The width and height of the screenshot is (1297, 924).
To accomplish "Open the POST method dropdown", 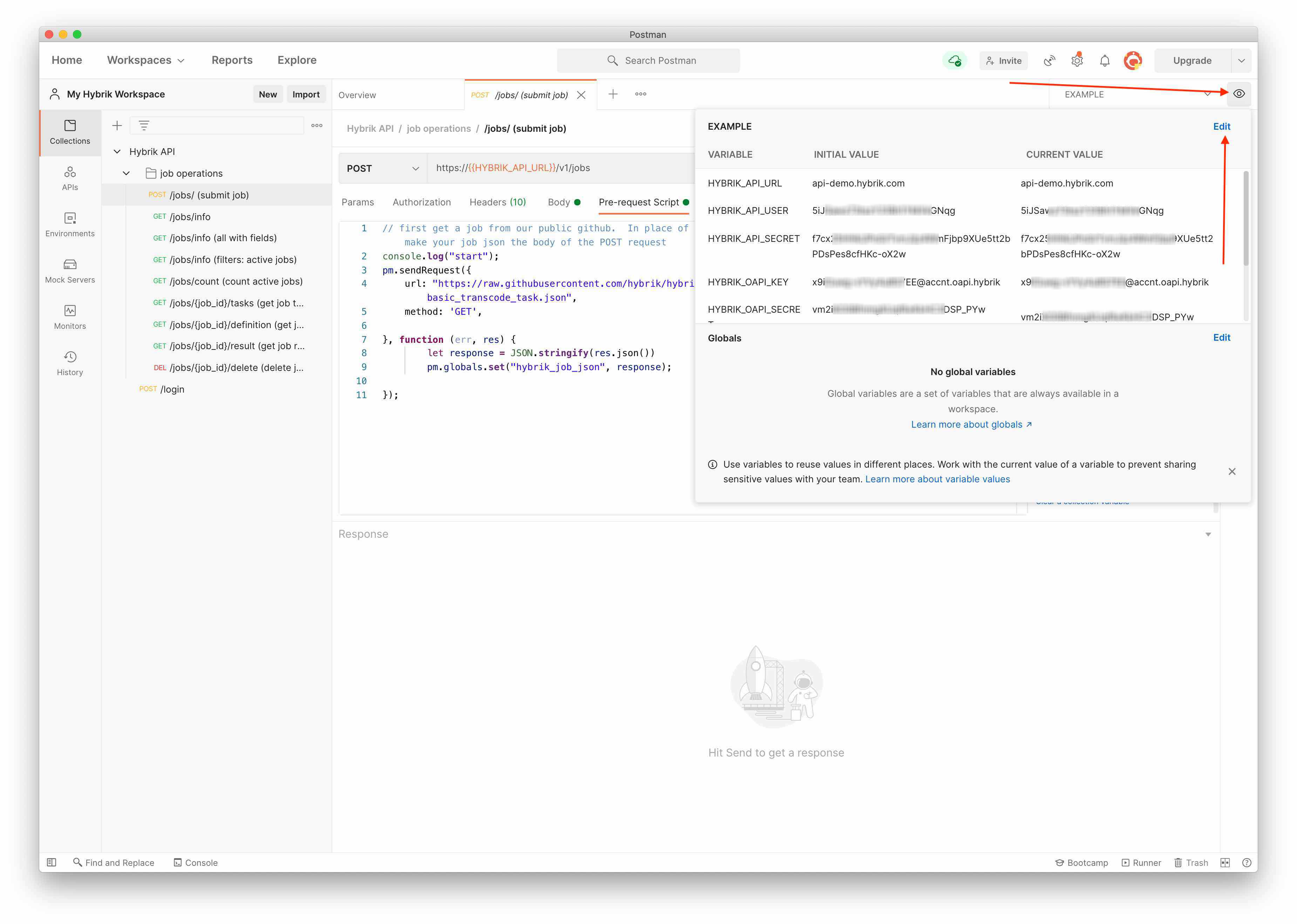I will (383, 168).
